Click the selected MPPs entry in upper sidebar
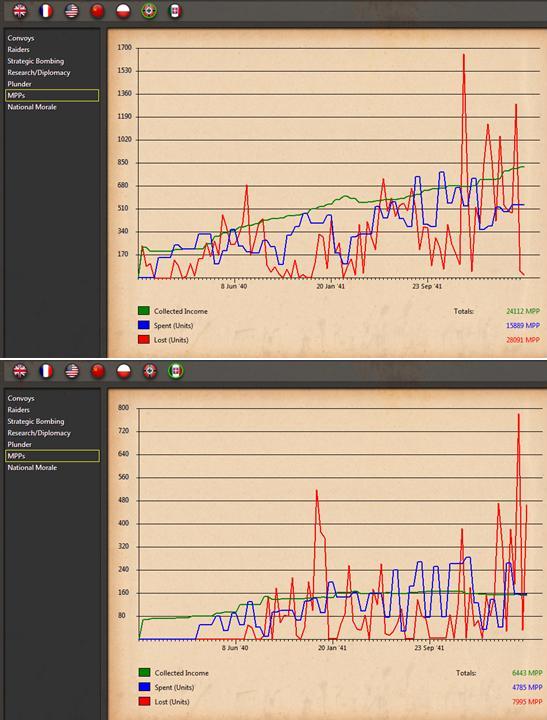 pyautogui.click(x=52, y=96)
